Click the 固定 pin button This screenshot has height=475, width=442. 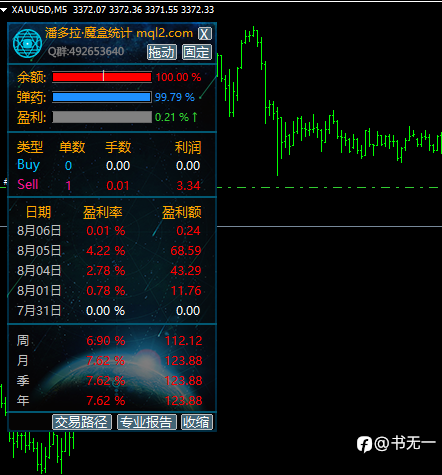click(197, 52)
